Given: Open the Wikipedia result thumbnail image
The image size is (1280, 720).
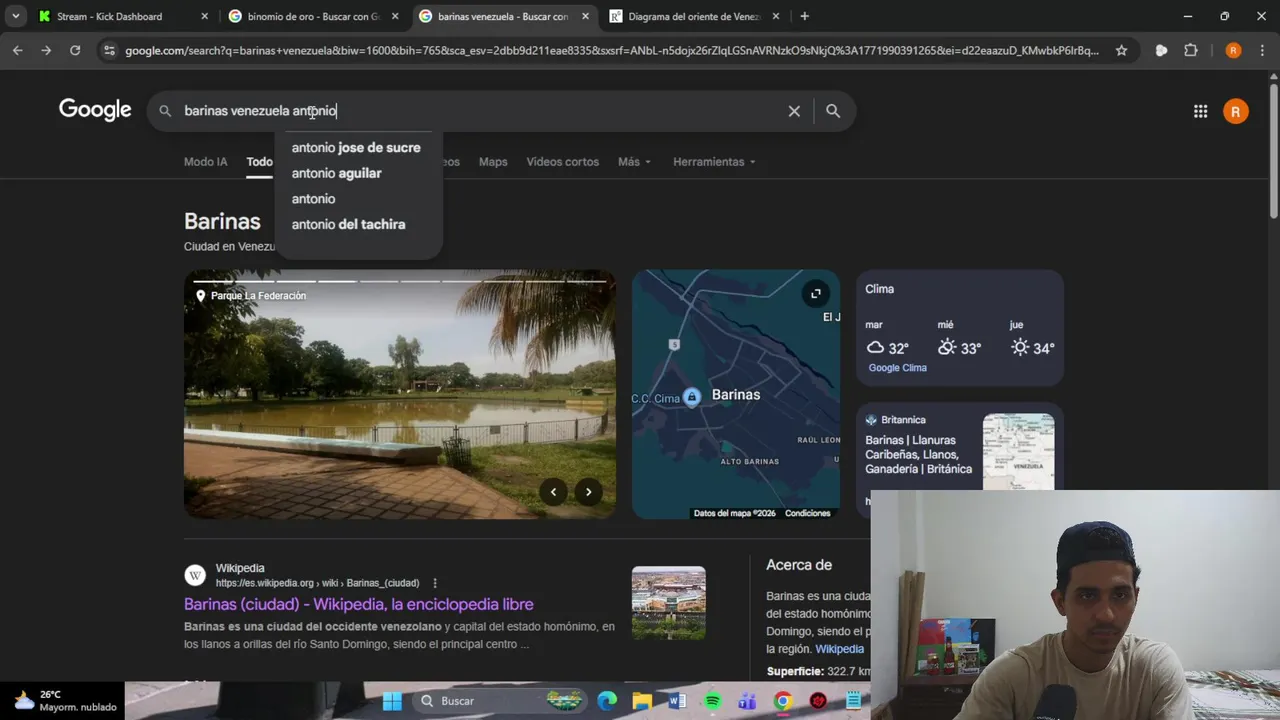Looking at the screenshot, I should point(669,603).
